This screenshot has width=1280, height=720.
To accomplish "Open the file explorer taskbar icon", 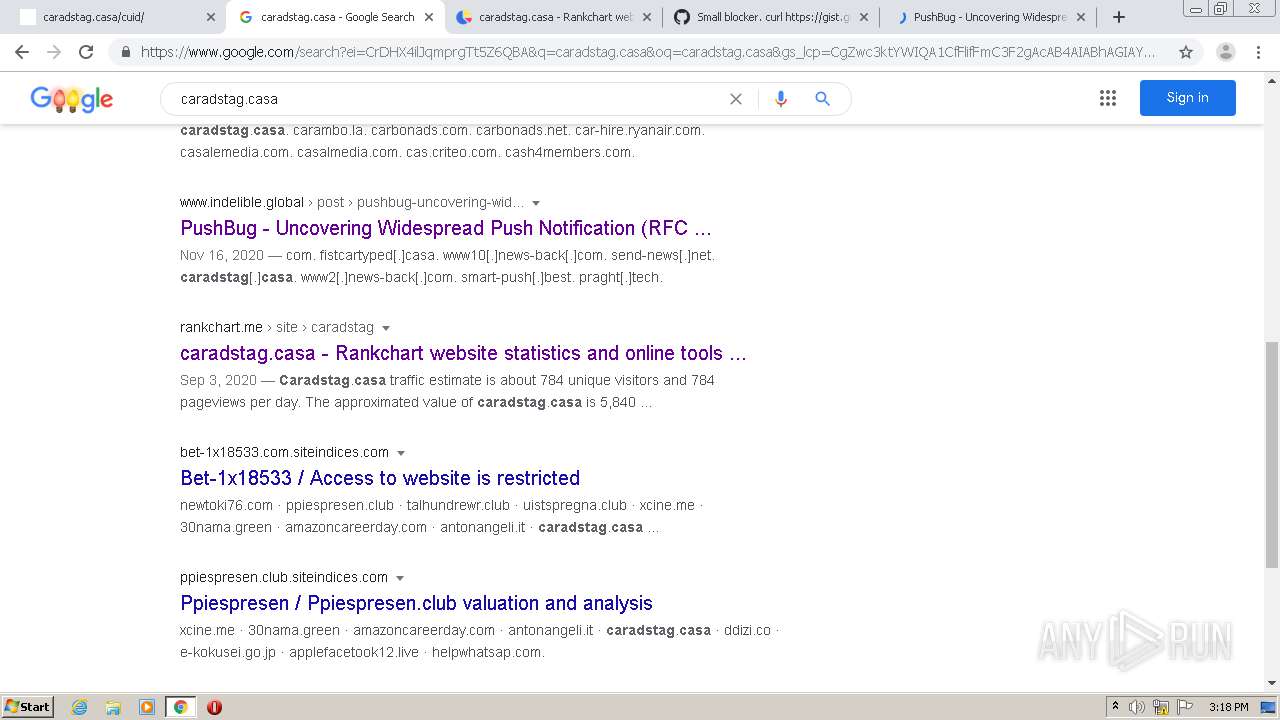I will pos(113,707).
